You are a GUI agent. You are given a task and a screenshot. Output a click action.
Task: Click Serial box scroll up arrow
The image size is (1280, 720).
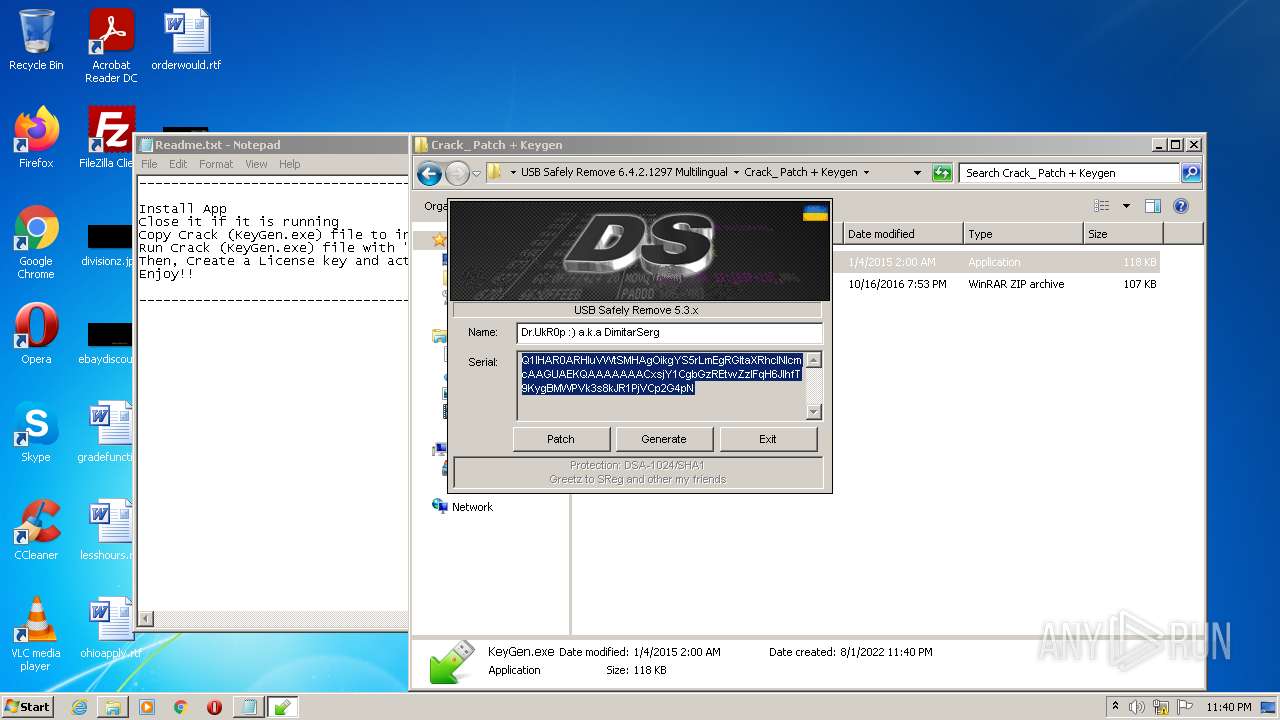(813, 360)
